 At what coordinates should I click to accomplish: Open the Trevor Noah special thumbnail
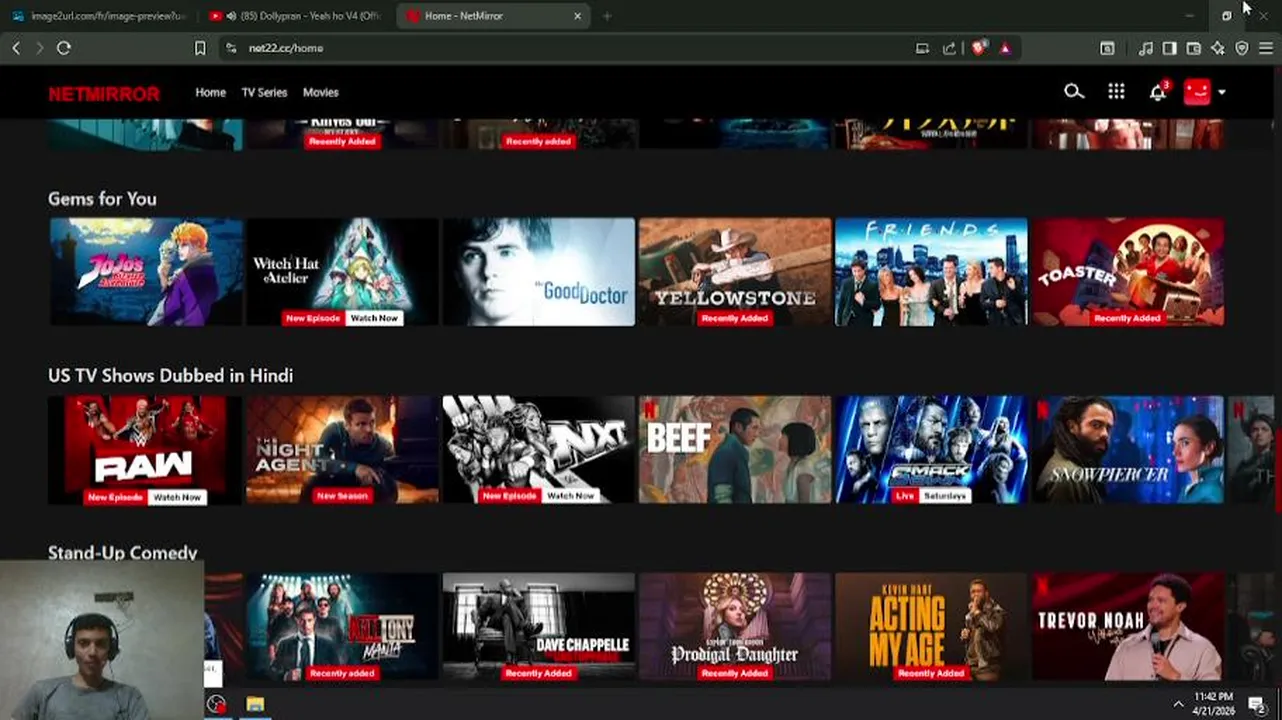pyautogui.click(x=1127, y=627)
